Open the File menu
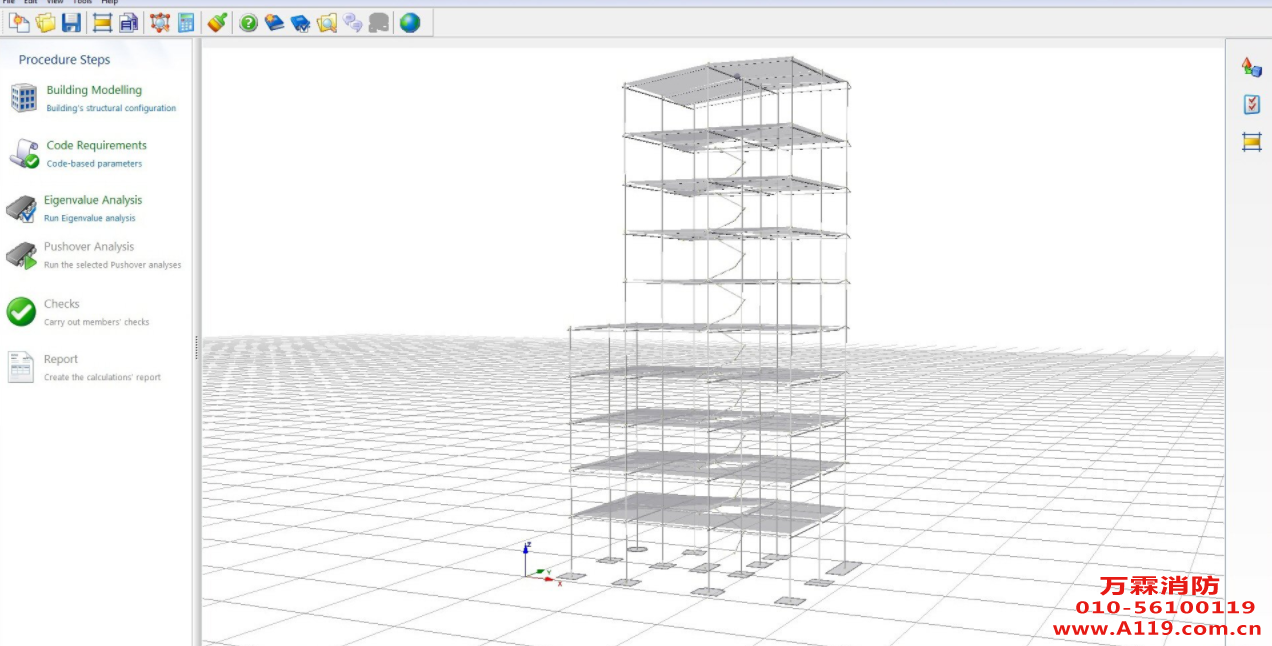1272x646 pixels. click(x=9, y=2)
